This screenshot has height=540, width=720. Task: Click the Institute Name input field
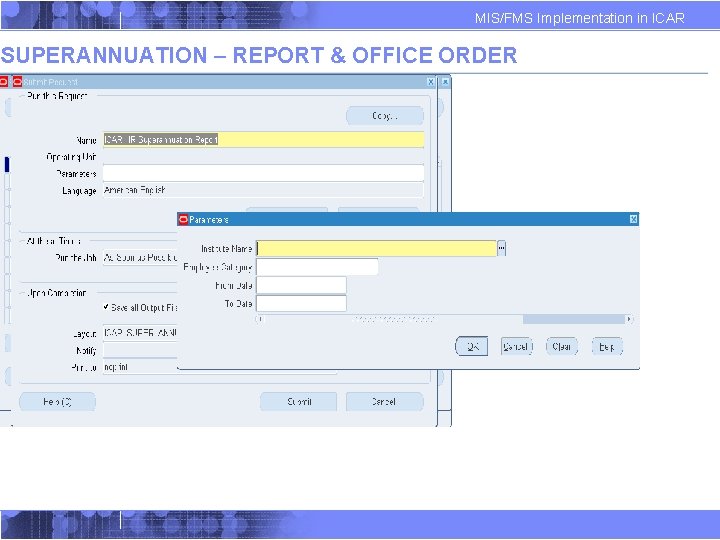tap(377, 248)
